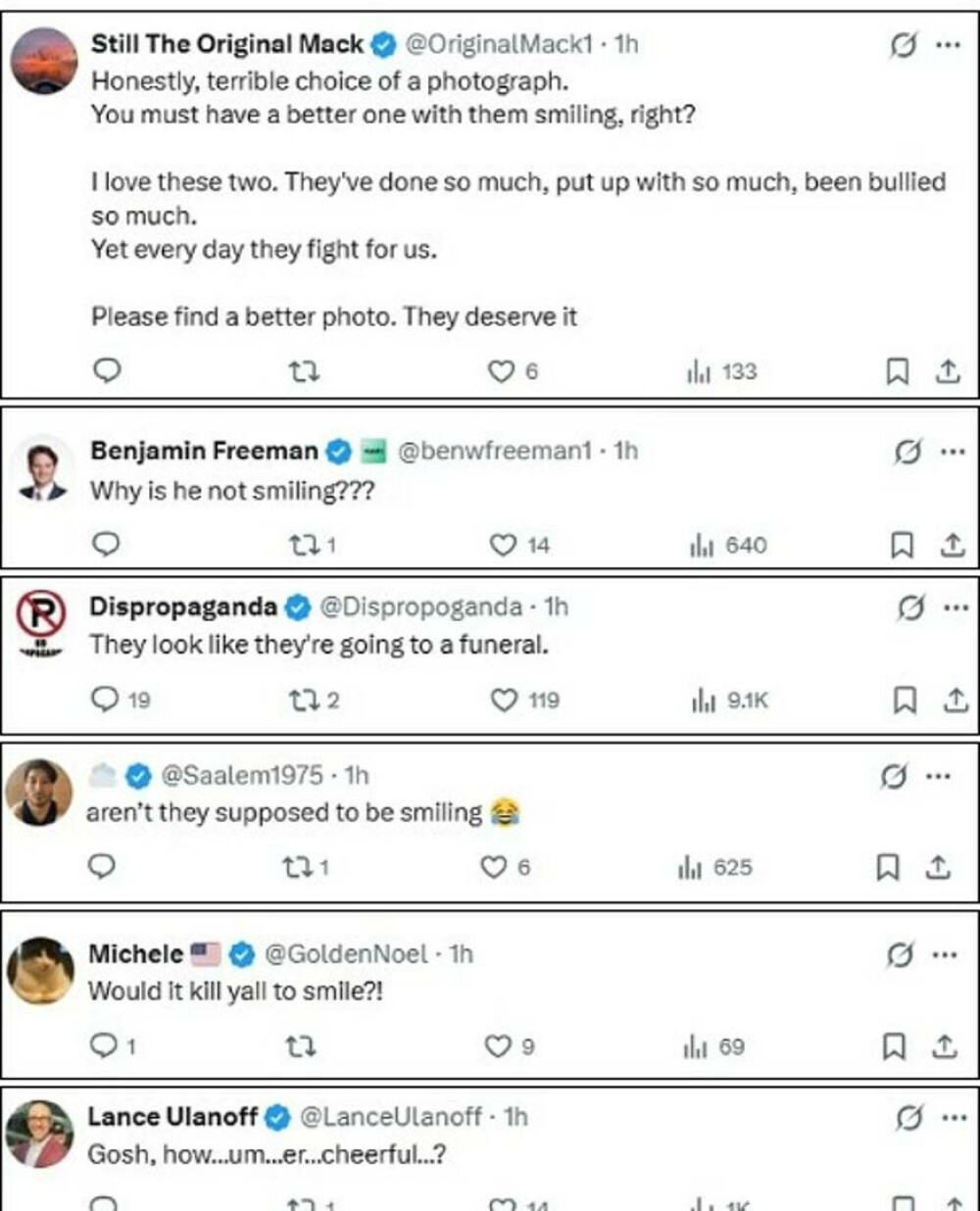
Task: Open @OriginalMack1 profile handle
Action: (x=499, y=44)
